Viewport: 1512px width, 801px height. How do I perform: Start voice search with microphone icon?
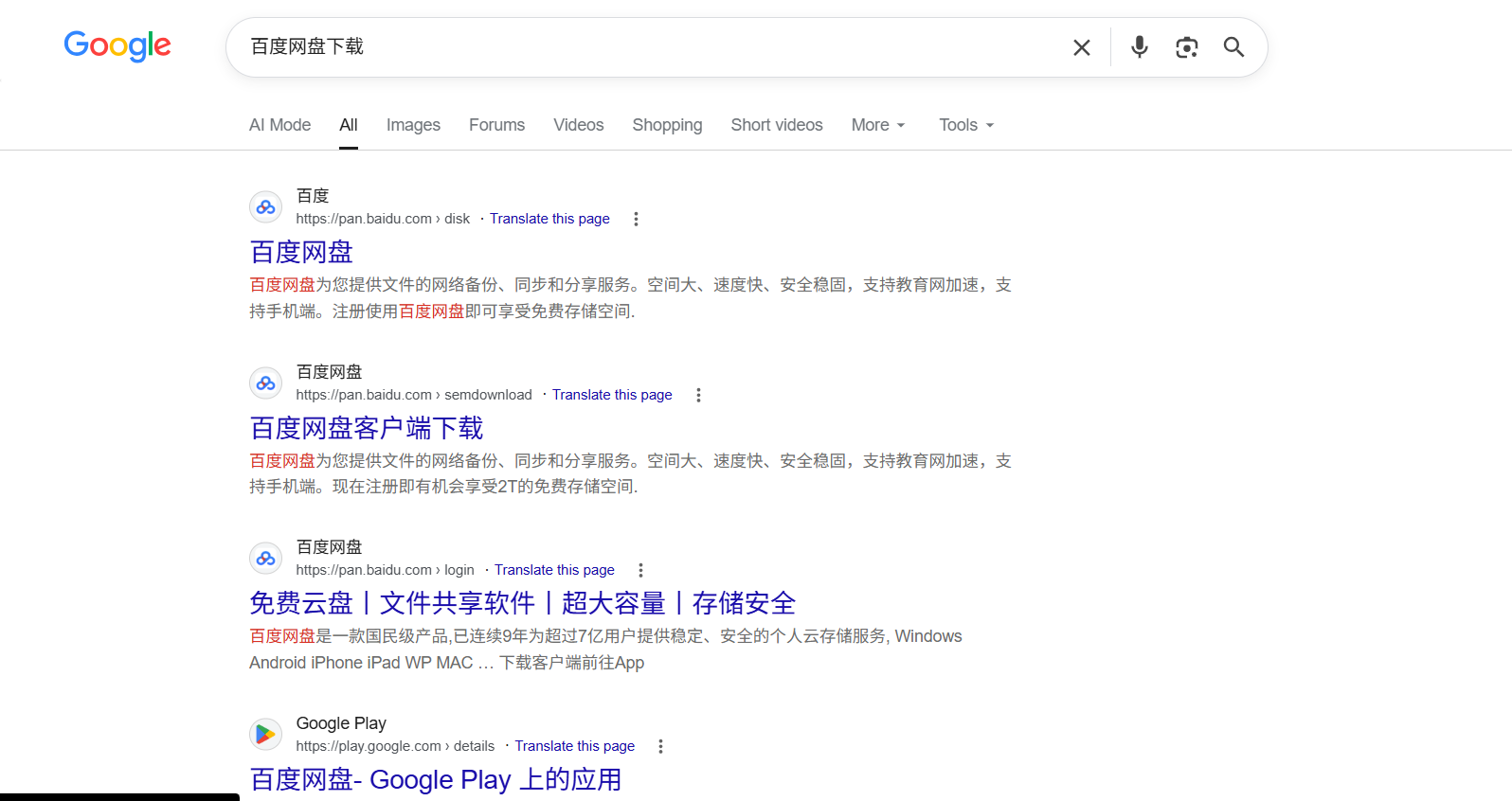click(1140, 46)
